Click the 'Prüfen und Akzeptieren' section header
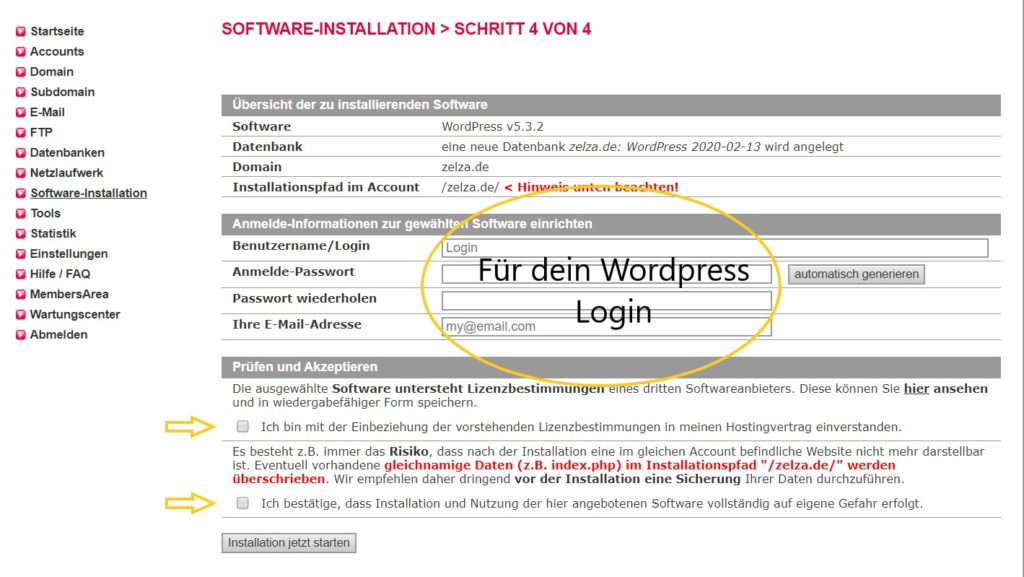This screenshot has width=1024, height=577. tap(305, 367)
